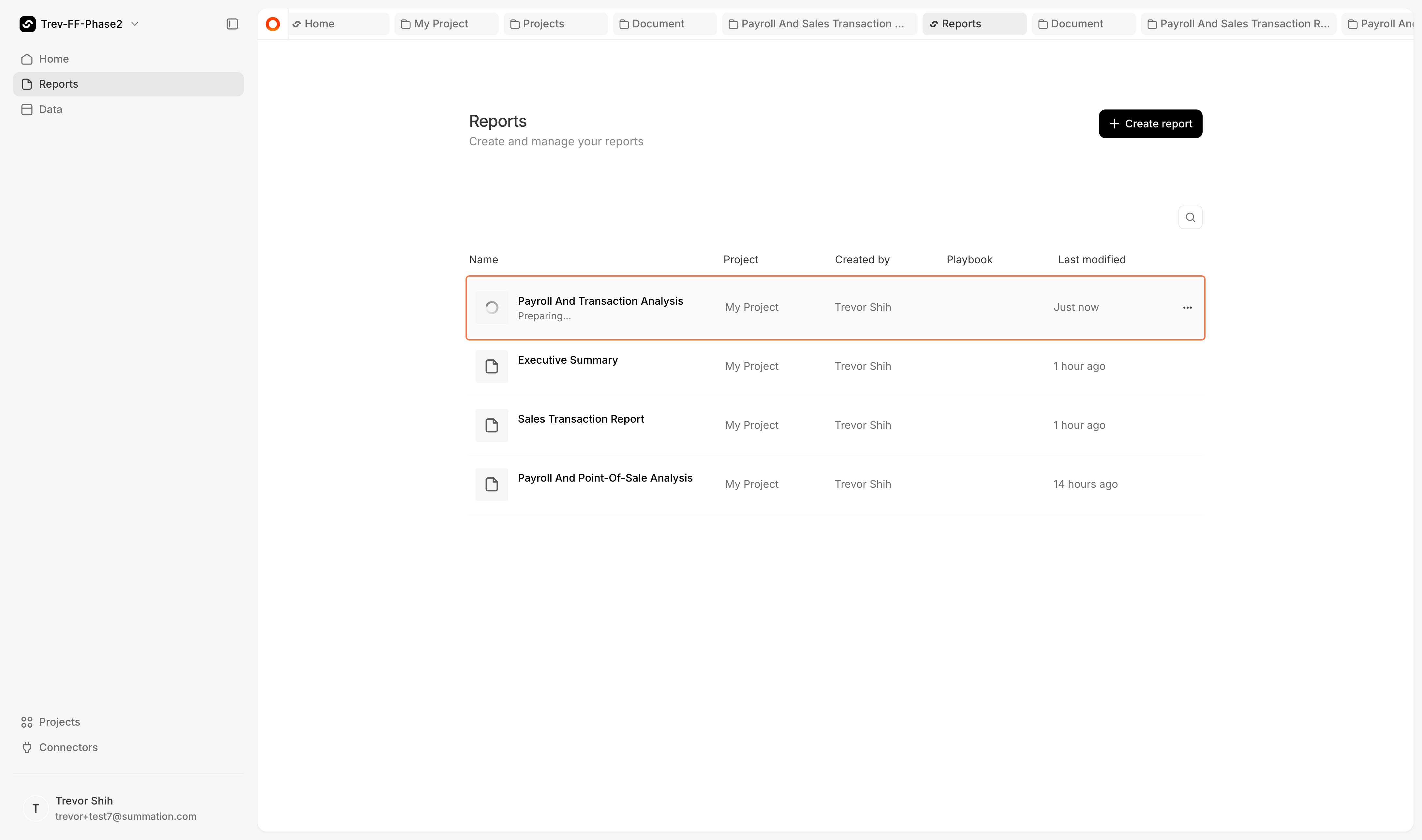Switch to the Home tab
The height and width of the screenshot is (840, 1422).
(x=339, y=24)
